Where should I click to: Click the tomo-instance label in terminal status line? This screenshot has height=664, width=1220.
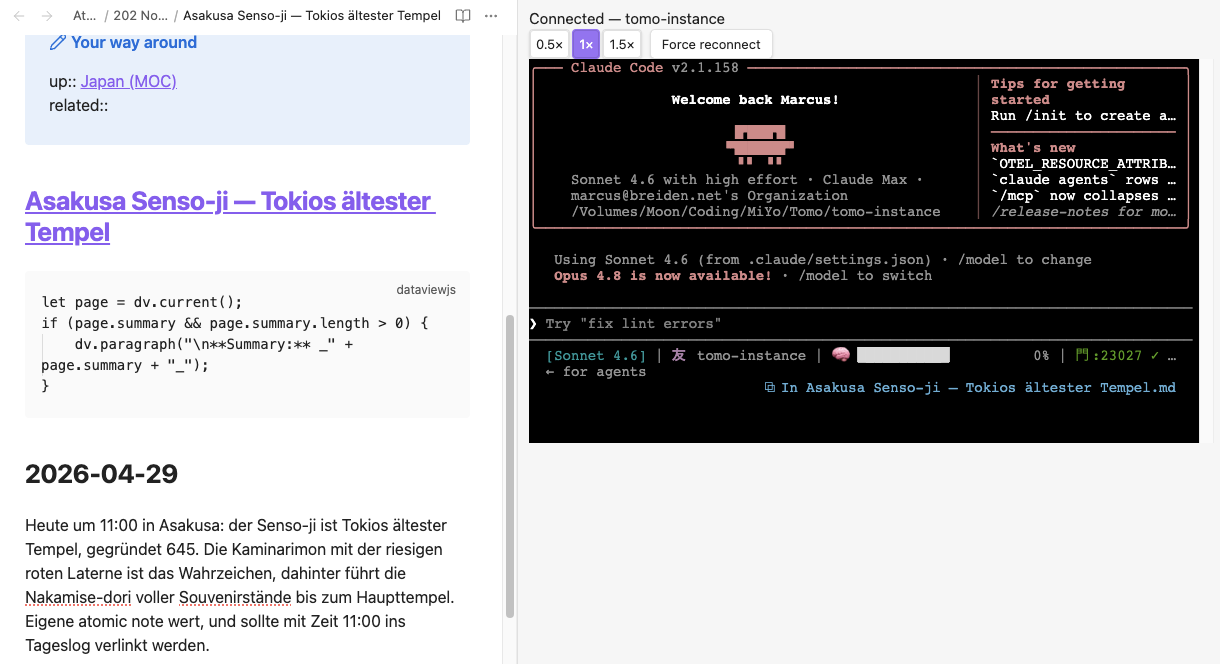tap(751, 355)
